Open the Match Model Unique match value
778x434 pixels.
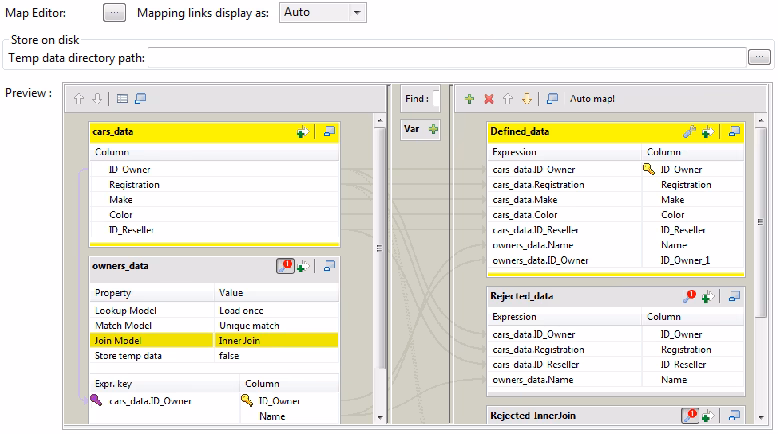point(276,325)
